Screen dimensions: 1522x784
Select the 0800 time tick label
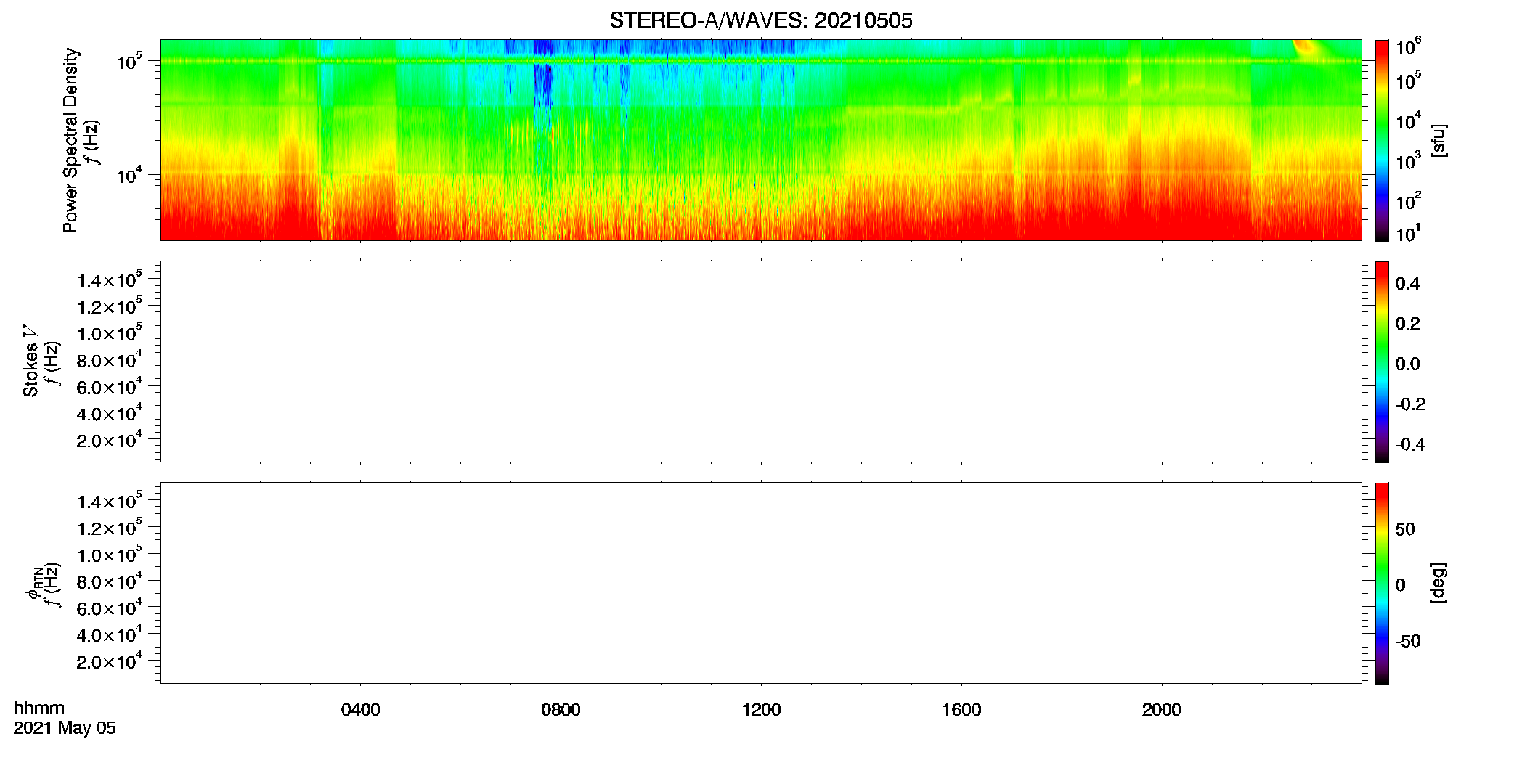(561, 710)
